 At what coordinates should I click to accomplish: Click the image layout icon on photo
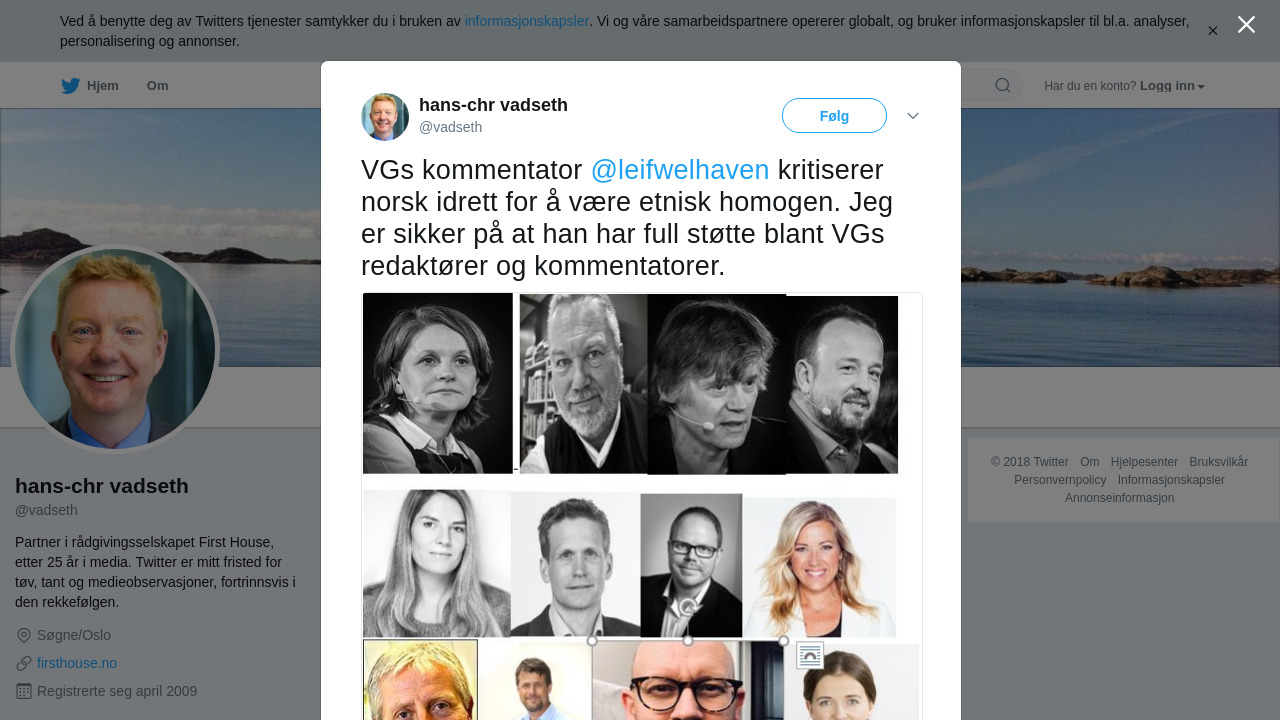click(810, 655)
